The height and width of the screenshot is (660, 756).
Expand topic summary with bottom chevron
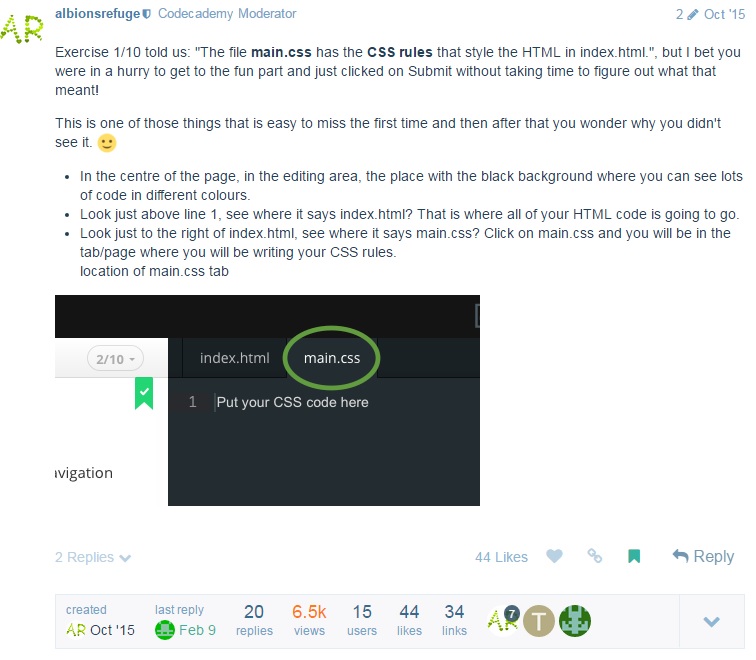[711, 621]
